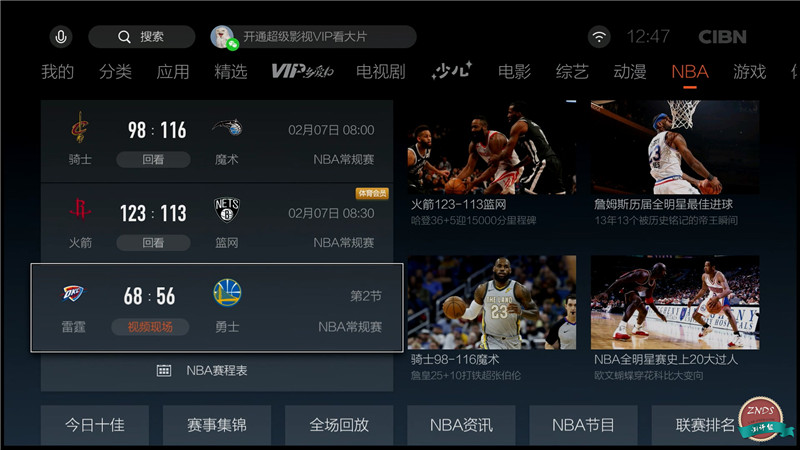Image resolution: width=800 pixels, height=450 pixels.
Task: Click the 骑士98-116魔术 title text
Action: click(455, 360)
